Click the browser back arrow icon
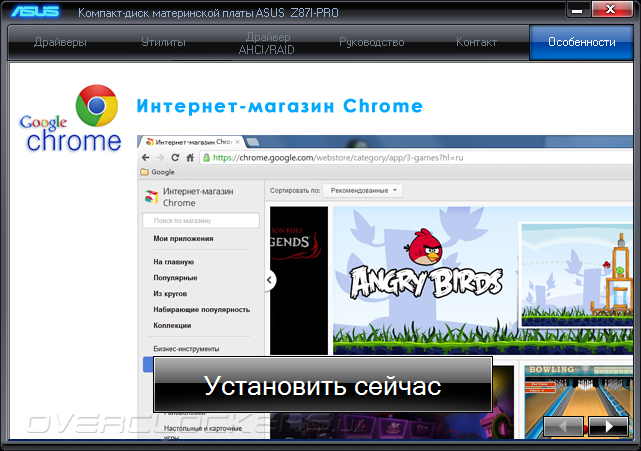The height and width of the screenshot is (451, 641). (x=146, y=157)
